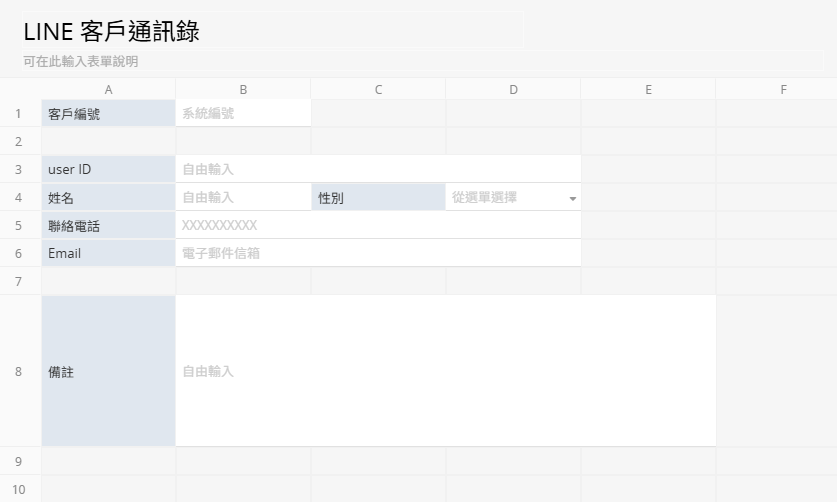
Task: Open the 性別 dropdown arrow
Action: coord(572,199)
